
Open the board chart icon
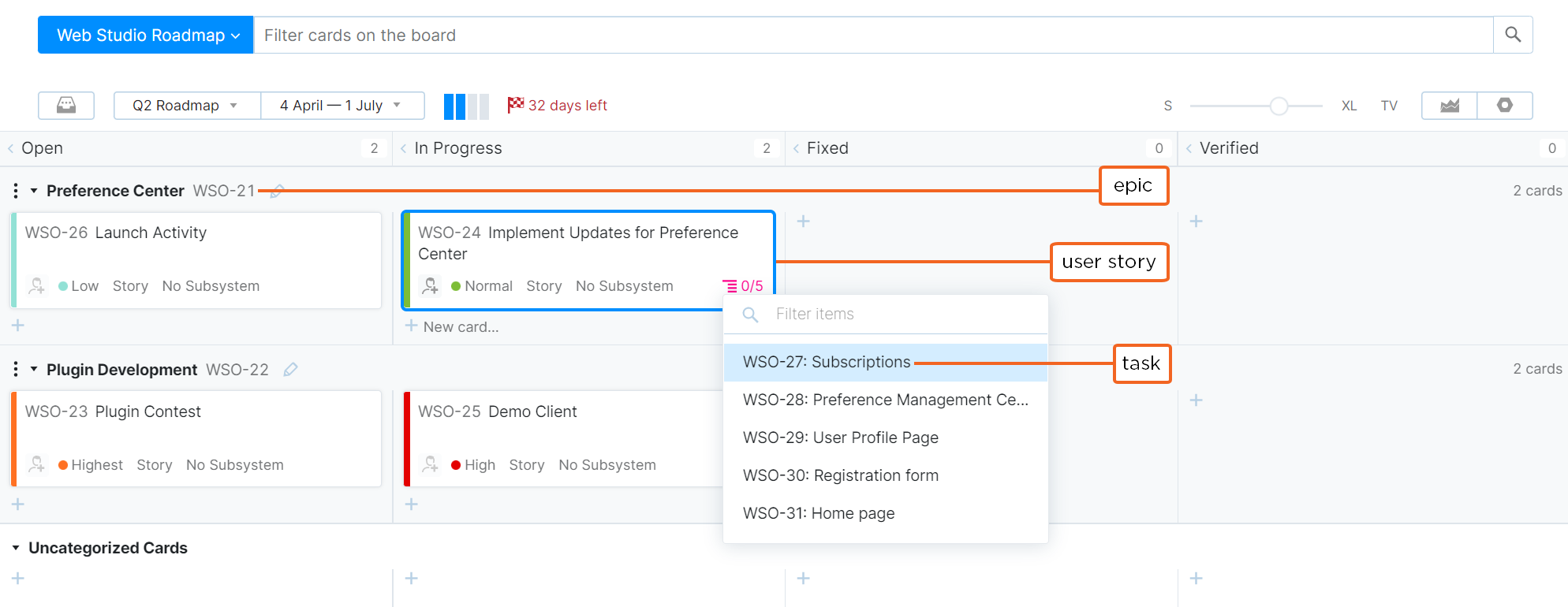pyautogui.click(x=1449, y=106)
